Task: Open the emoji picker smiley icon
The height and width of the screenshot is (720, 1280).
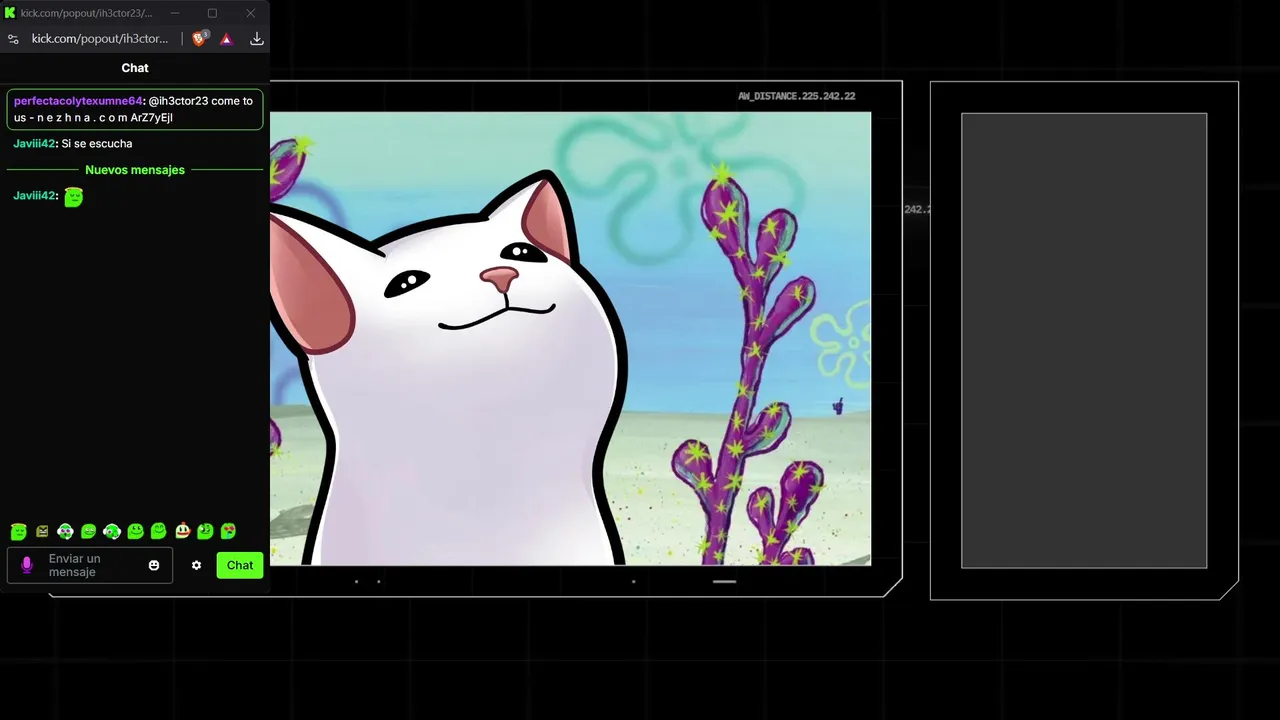Action: 154,565
